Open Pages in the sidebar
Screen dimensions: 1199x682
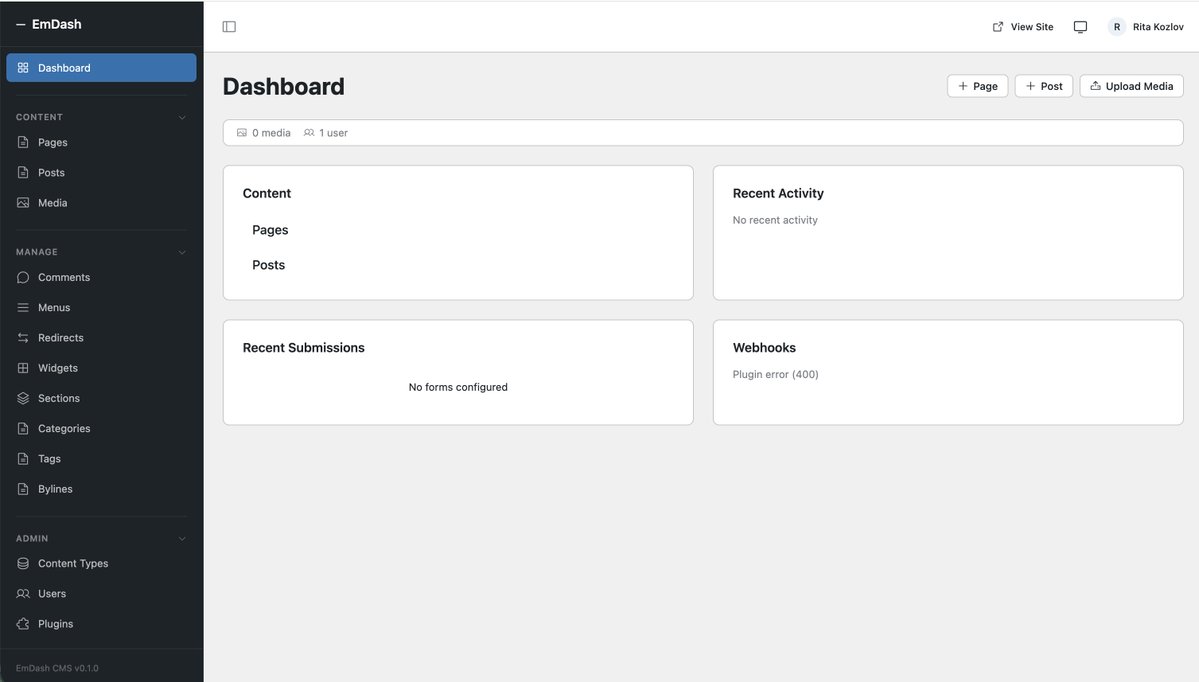(x=101, y=142)
